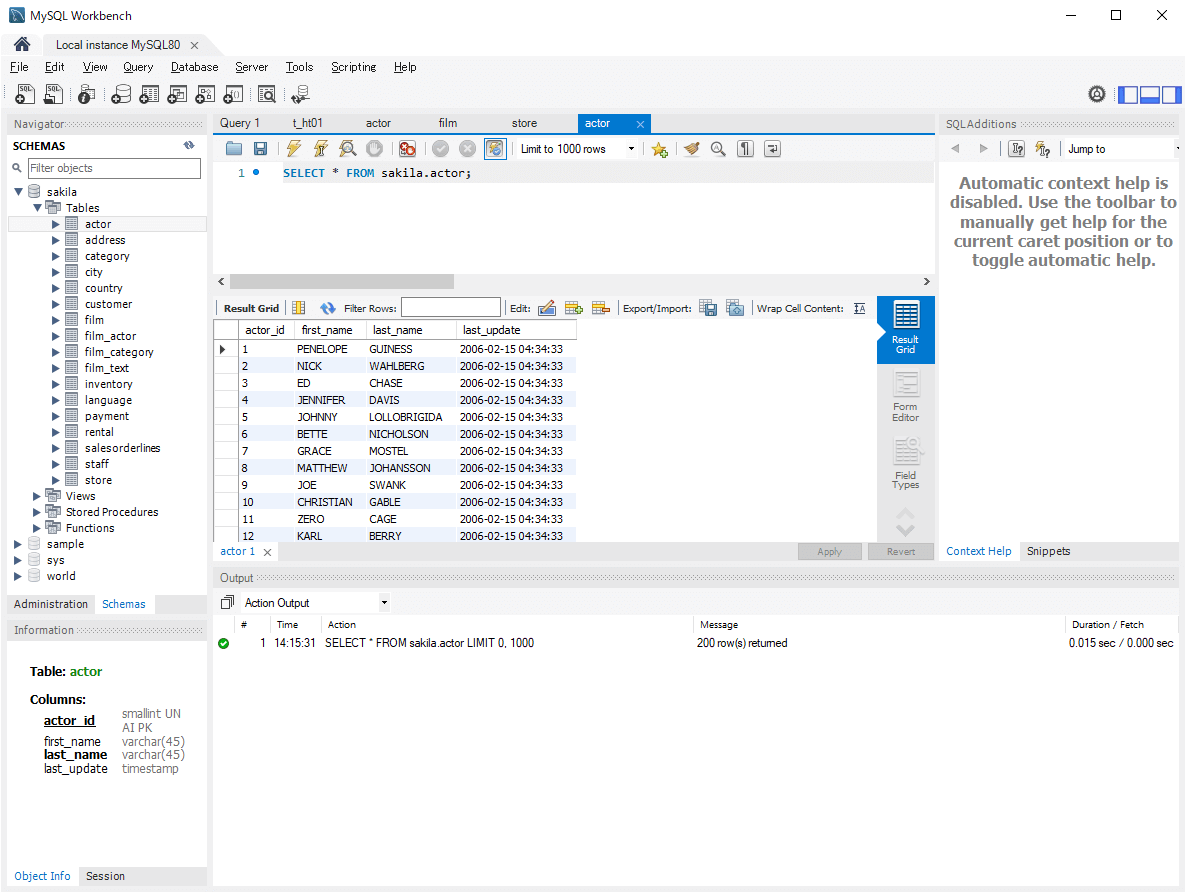Show the Form Editor view
This screenshot has width=1186, height=893.
tap(905, 397)
